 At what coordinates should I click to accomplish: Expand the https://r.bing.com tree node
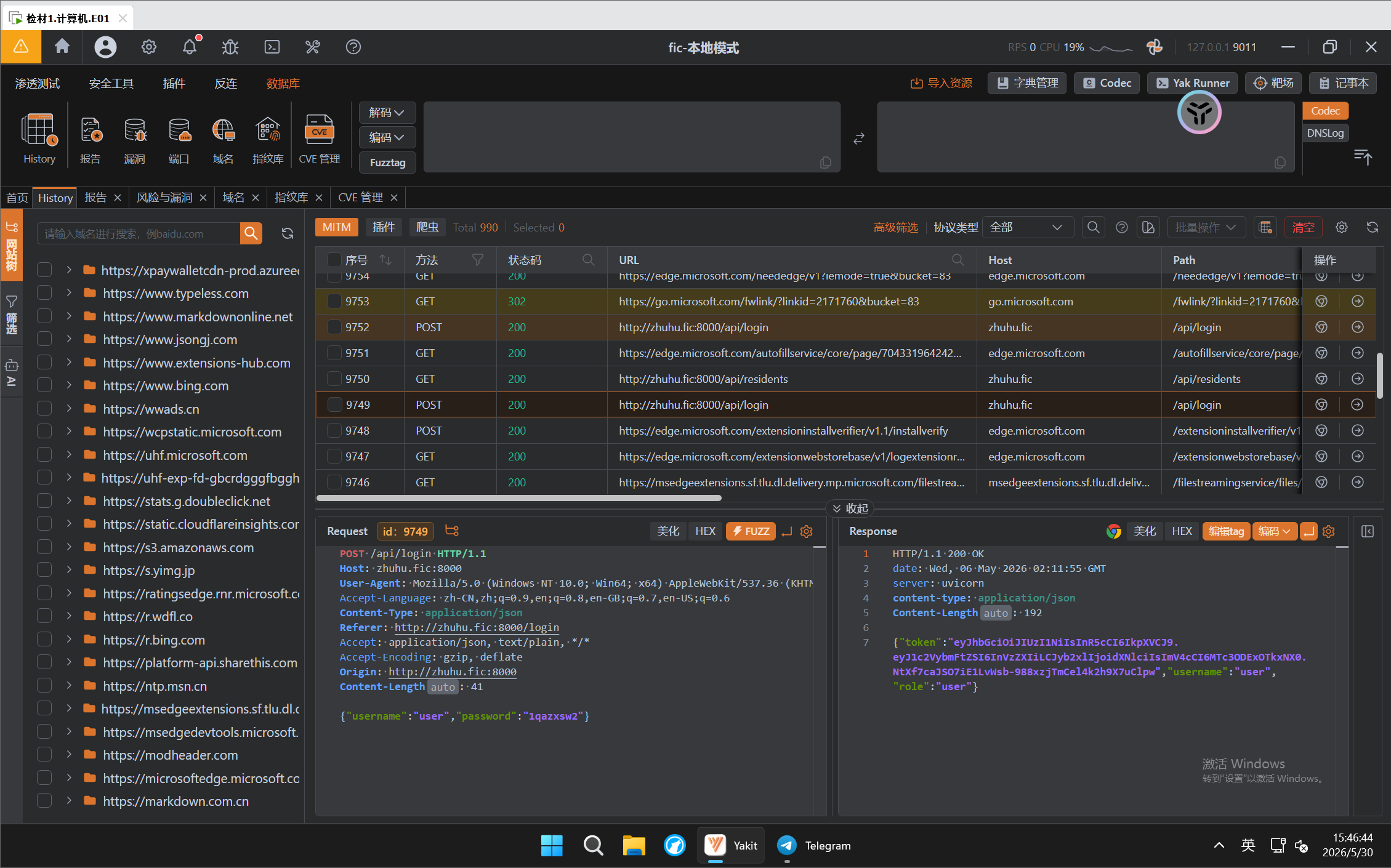[x=69, y=640]
